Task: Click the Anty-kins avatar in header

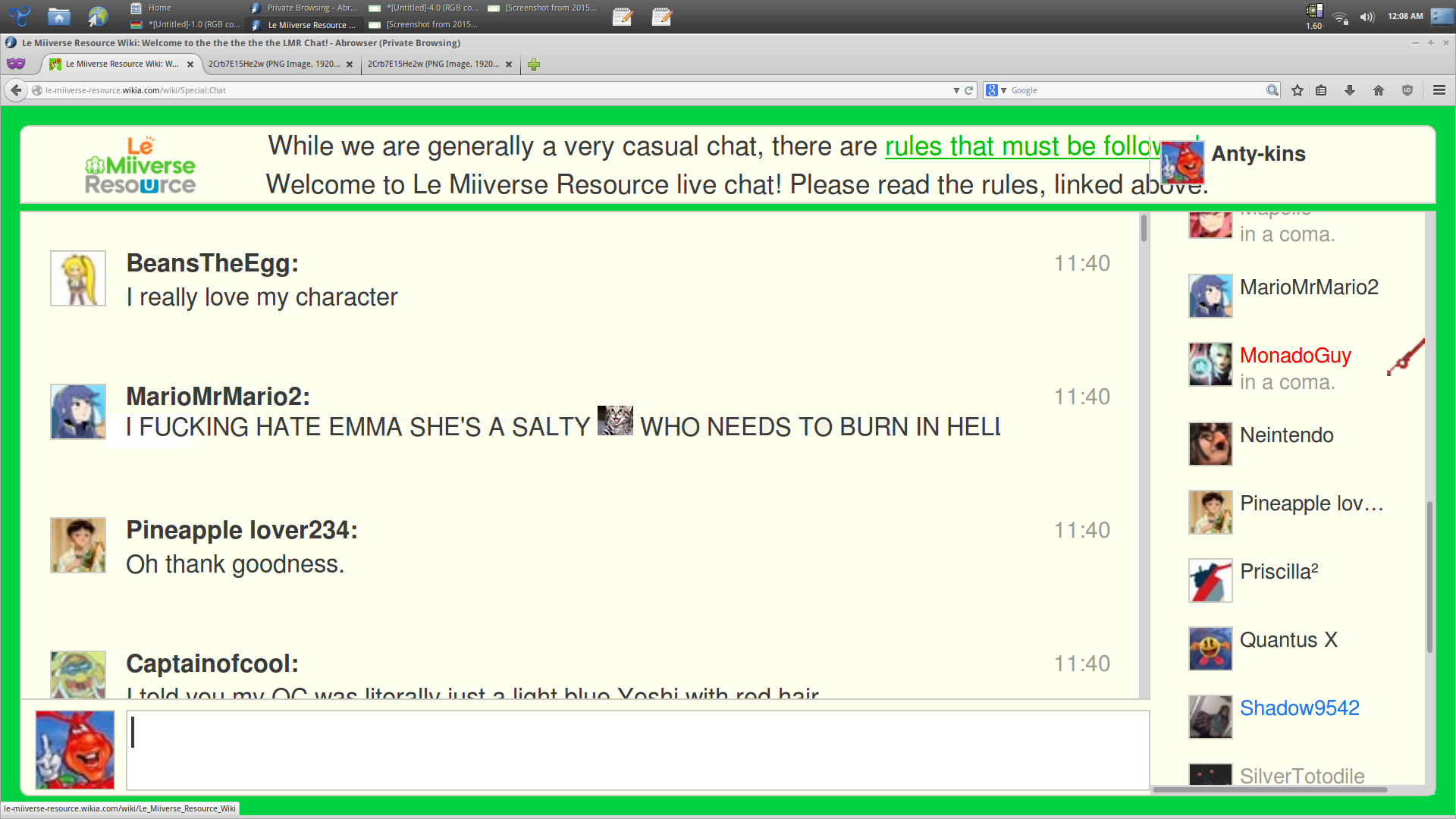Action: pos(1182,162)
